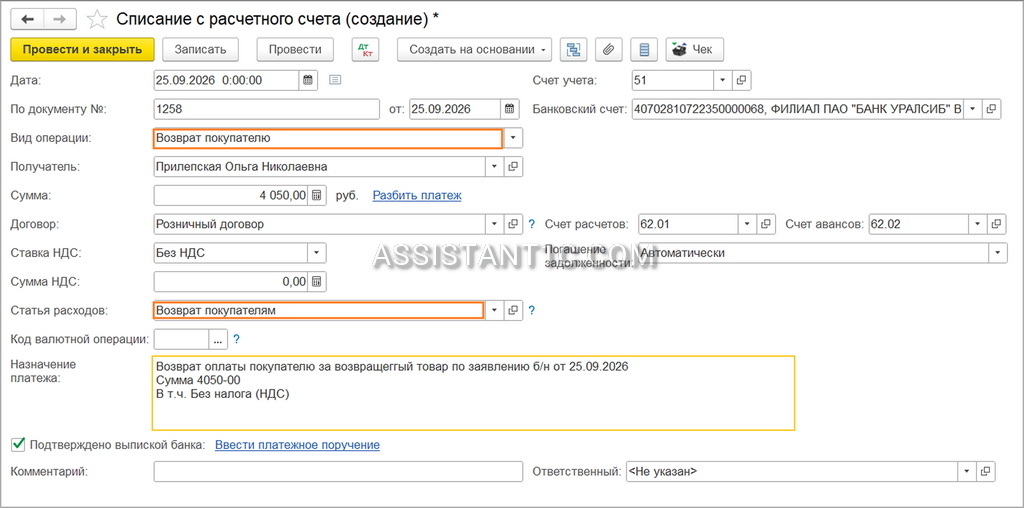The image size is (1024, 508).
Task: Click into the Комментарий field
Action: (338, 471)
